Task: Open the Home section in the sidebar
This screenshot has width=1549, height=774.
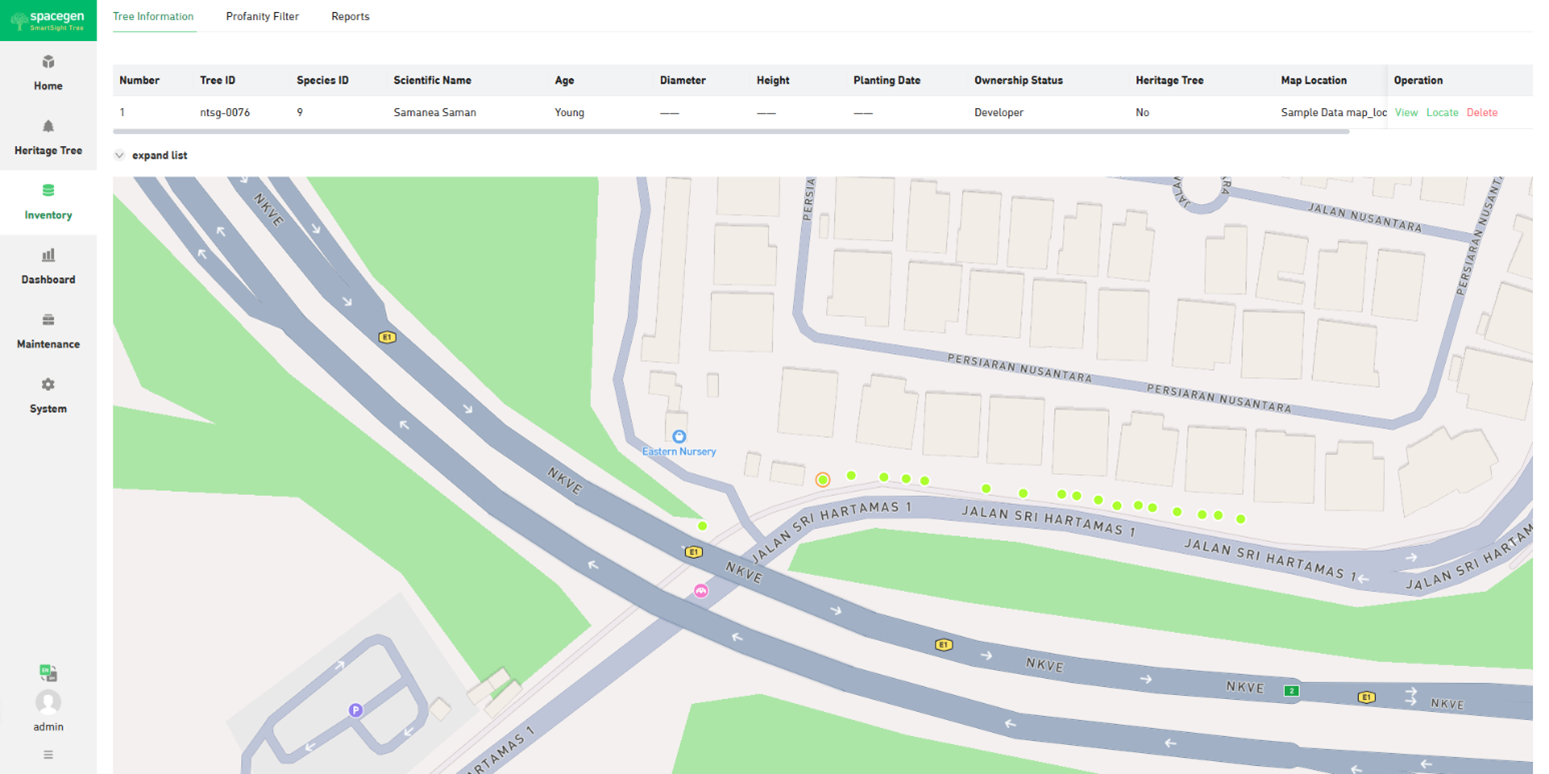Action: click(x=48, y=74)
